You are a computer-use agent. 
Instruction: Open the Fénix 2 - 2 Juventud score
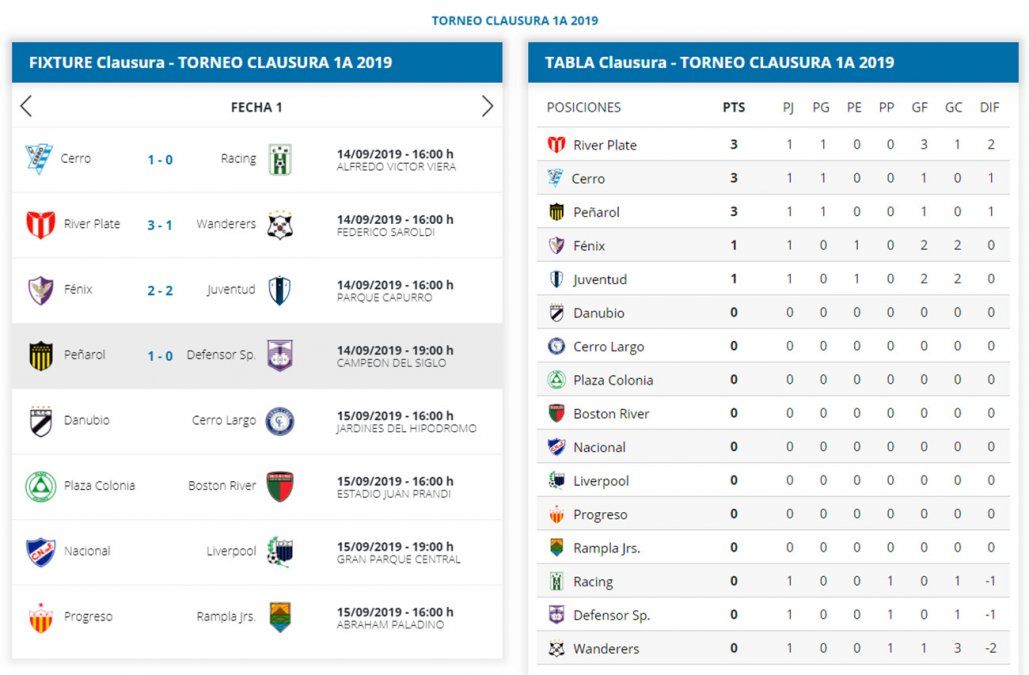click(x=160, y=291)
